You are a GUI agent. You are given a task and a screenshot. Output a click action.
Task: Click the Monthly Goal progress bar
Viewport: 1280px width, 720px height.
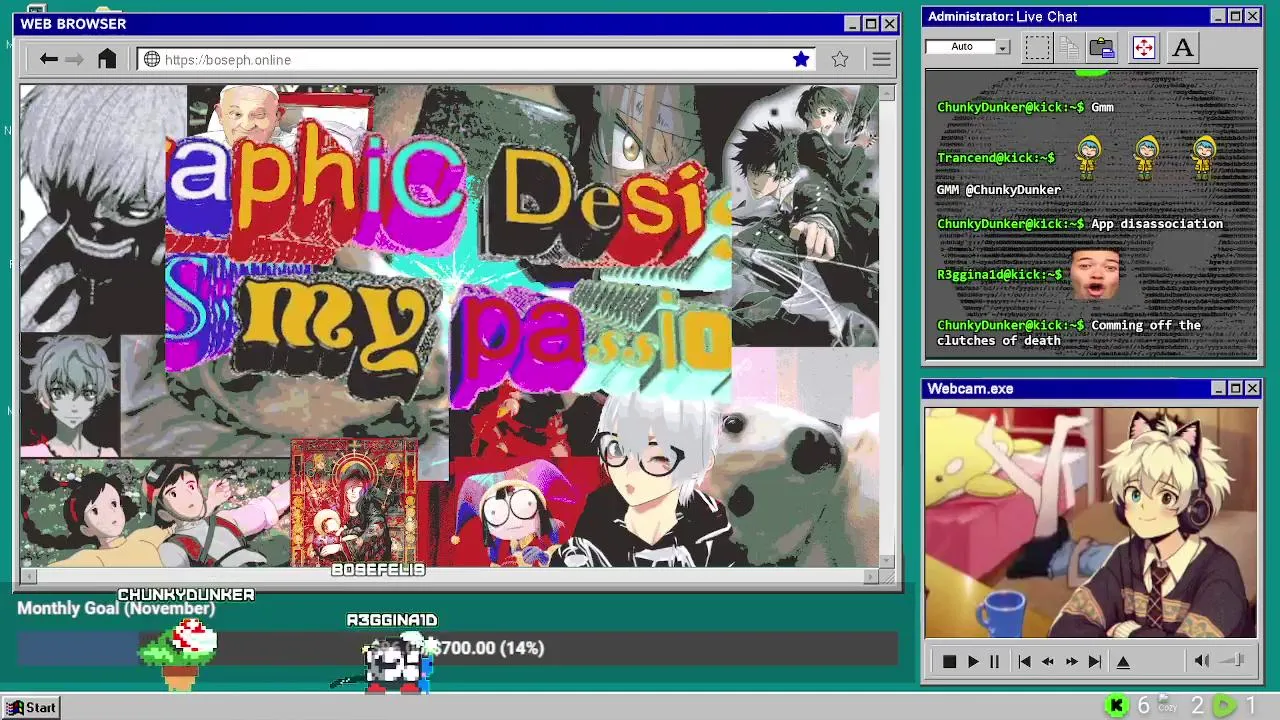click(x=457, y=648)
